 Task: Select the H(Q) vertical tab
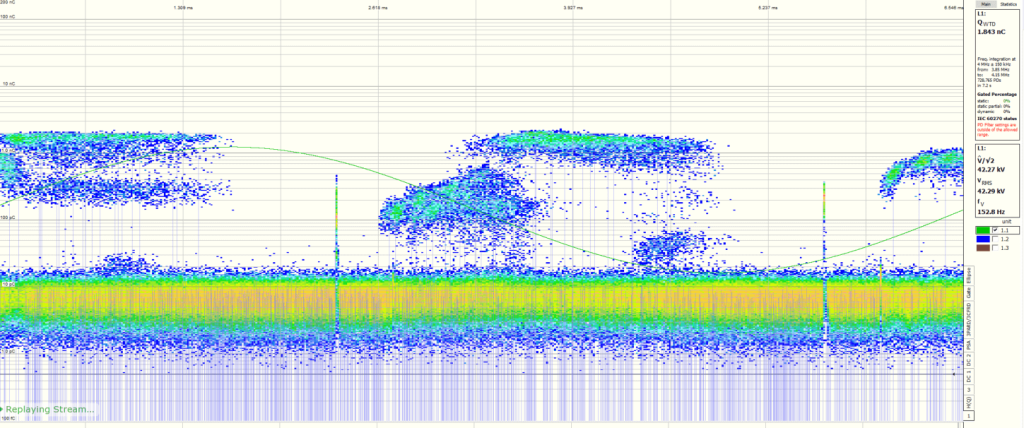click(967, 400)
